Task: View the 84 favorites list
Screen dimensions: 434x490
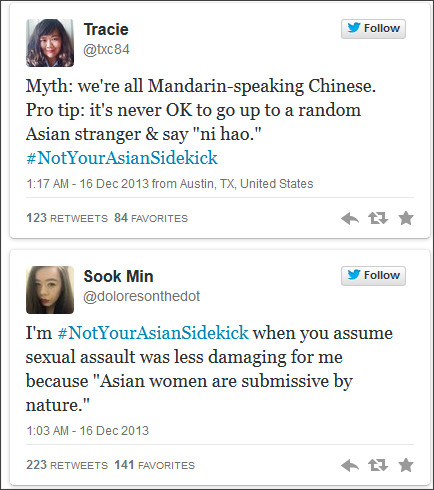Action: pyautogui.click(x=151, y=218)
